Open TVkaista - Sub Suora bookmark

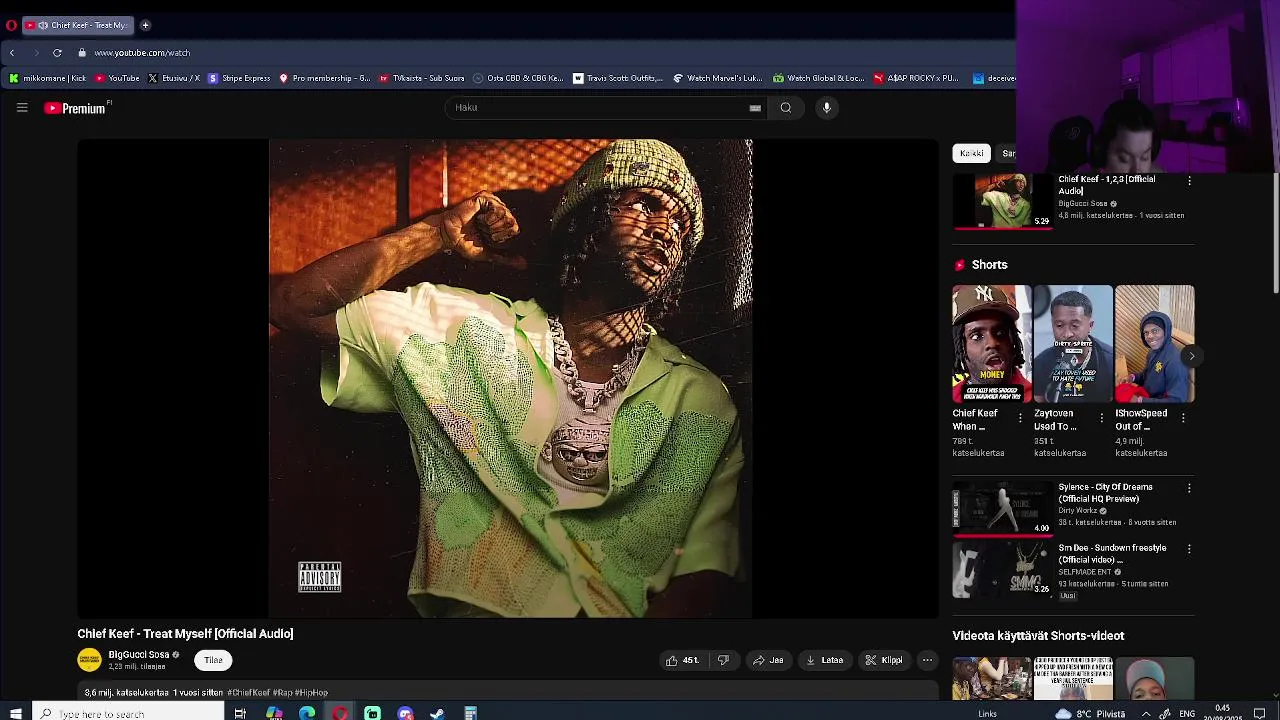421,78
